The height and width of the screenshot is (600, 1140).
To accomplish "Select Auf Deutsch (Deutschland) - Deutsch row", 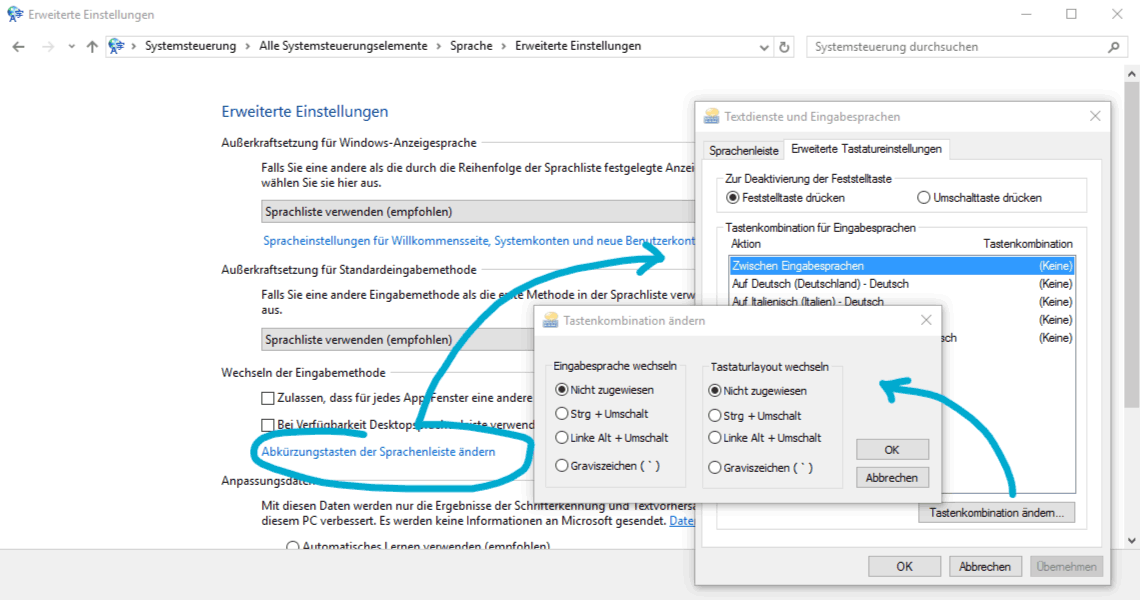I will [x=902, y=284].
